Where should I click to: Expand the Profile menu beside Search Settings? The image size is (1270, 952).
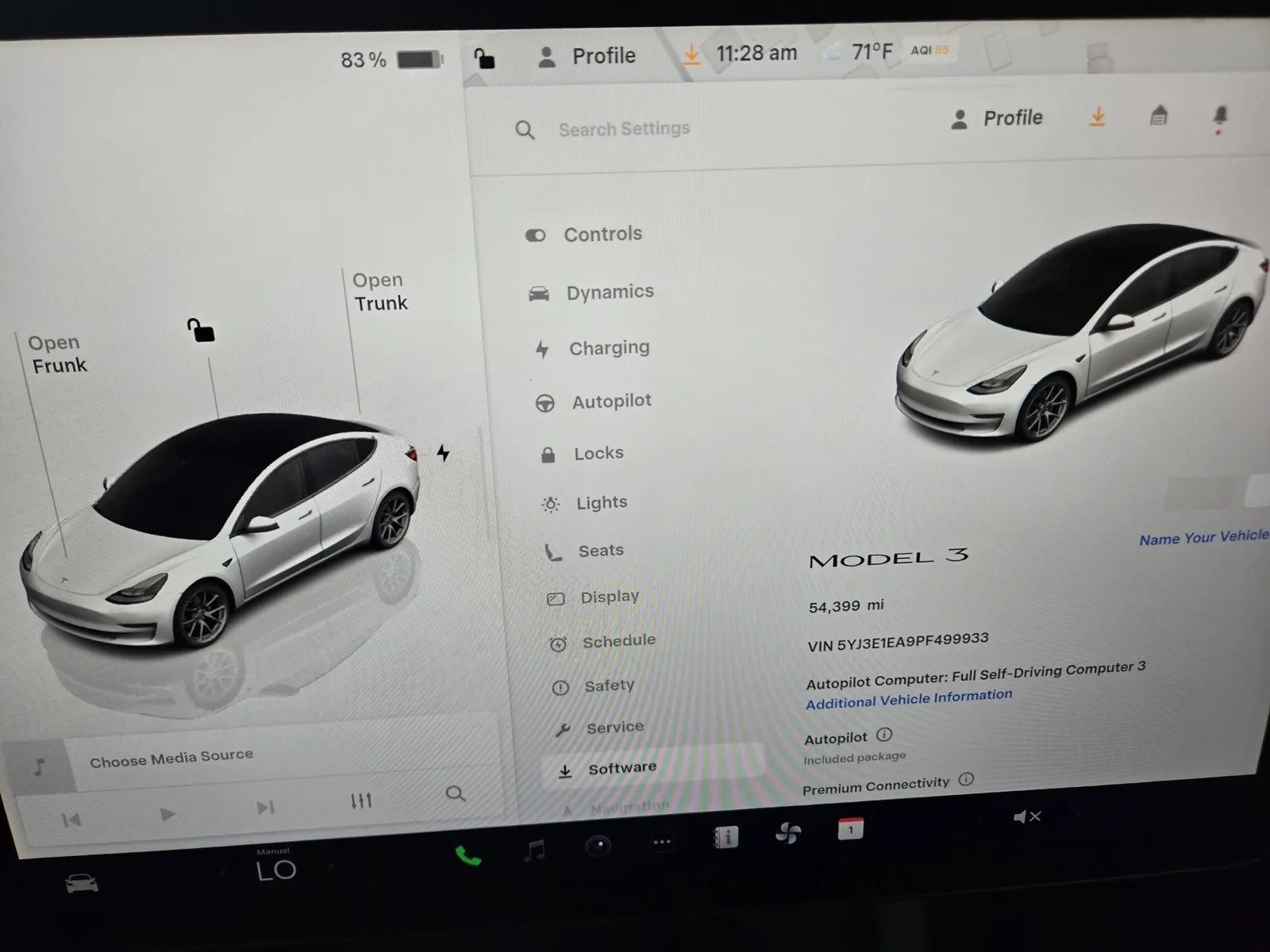[998, 119]
